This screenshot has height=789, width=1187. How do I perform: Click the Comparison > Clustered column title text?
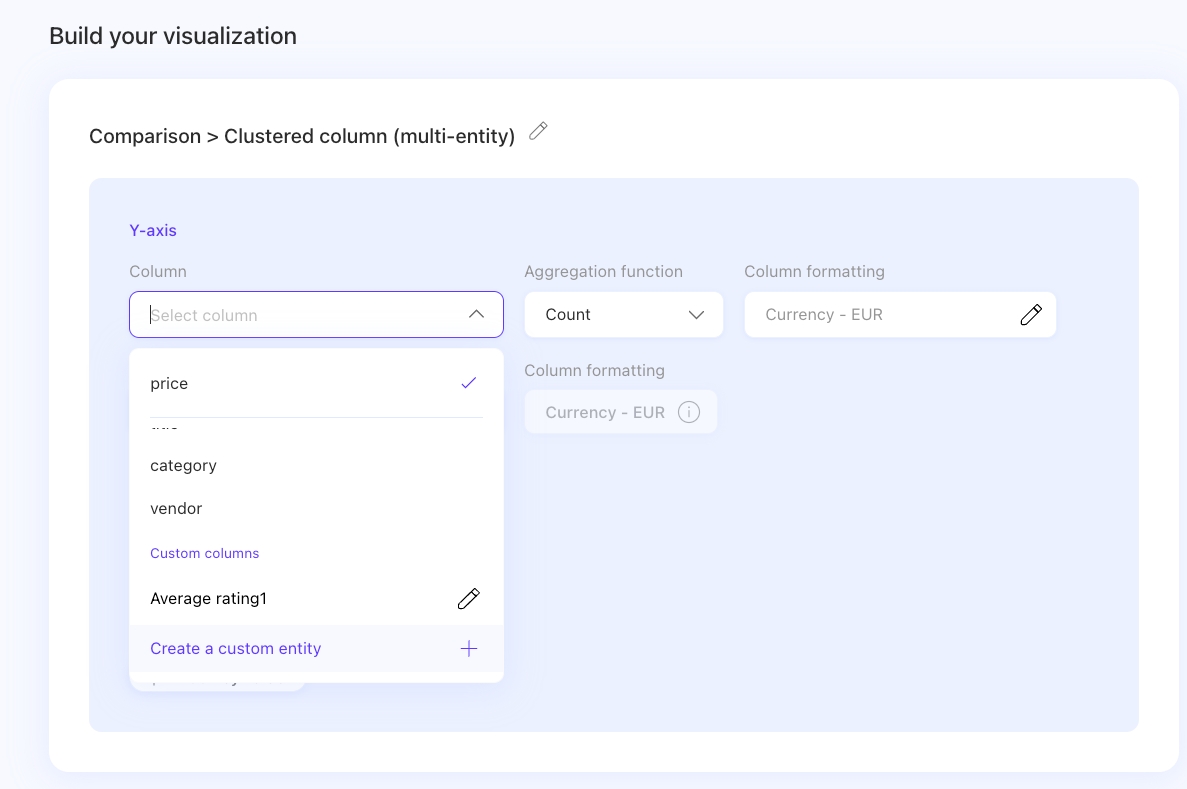point(302,136)
